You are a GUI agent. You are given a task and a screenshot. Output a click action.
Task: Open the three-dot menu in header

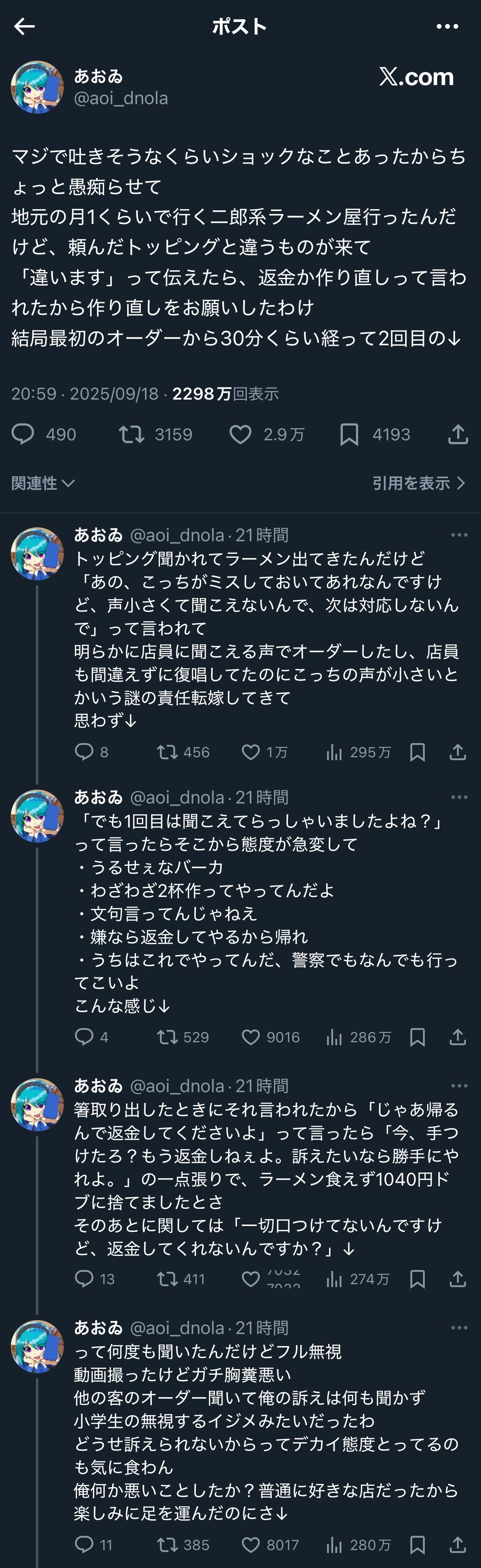(x=447, y=26)
